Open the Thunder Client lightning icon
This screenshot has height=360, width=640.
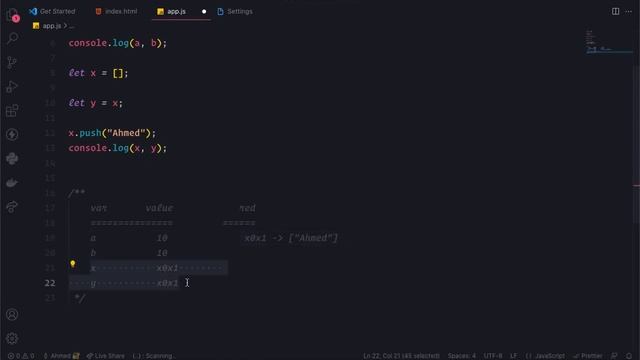[x=12, y=134]
